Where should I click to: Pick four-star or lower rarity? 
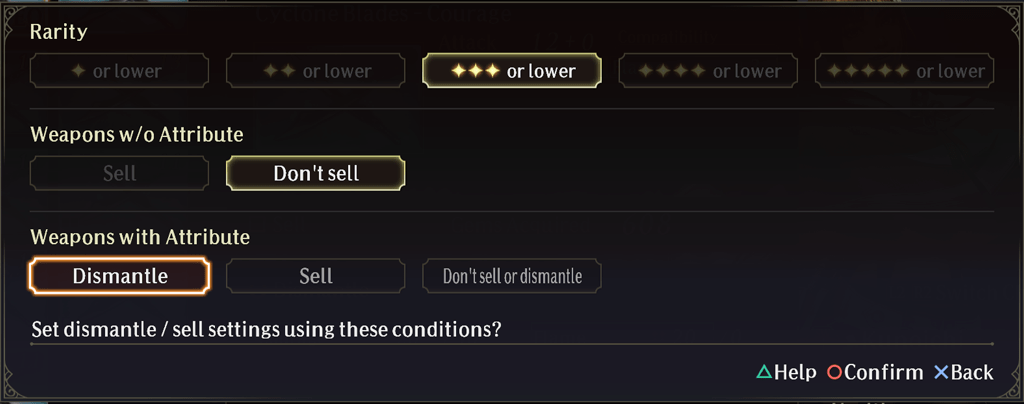(x=708, y=70)
